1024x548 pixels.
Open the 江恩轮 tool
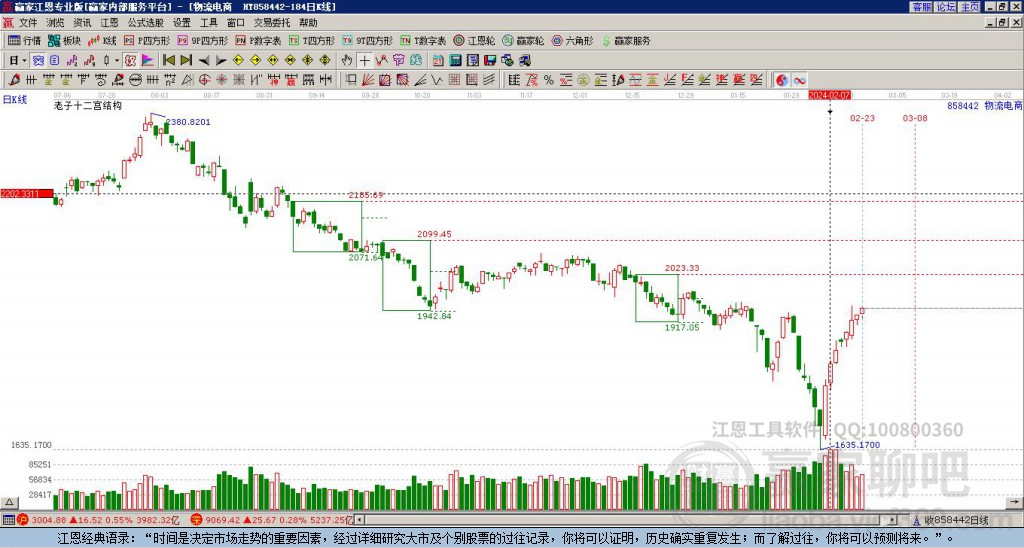coord(475,40)
